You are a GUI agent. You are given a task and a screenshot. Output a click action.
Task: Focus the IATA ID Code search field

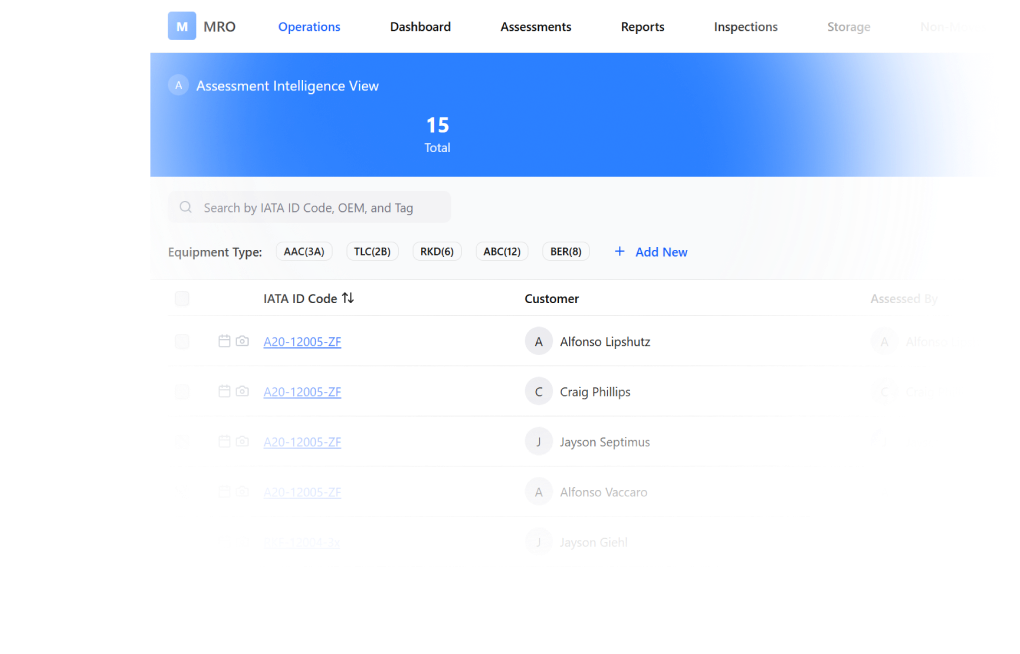point(309,208)
